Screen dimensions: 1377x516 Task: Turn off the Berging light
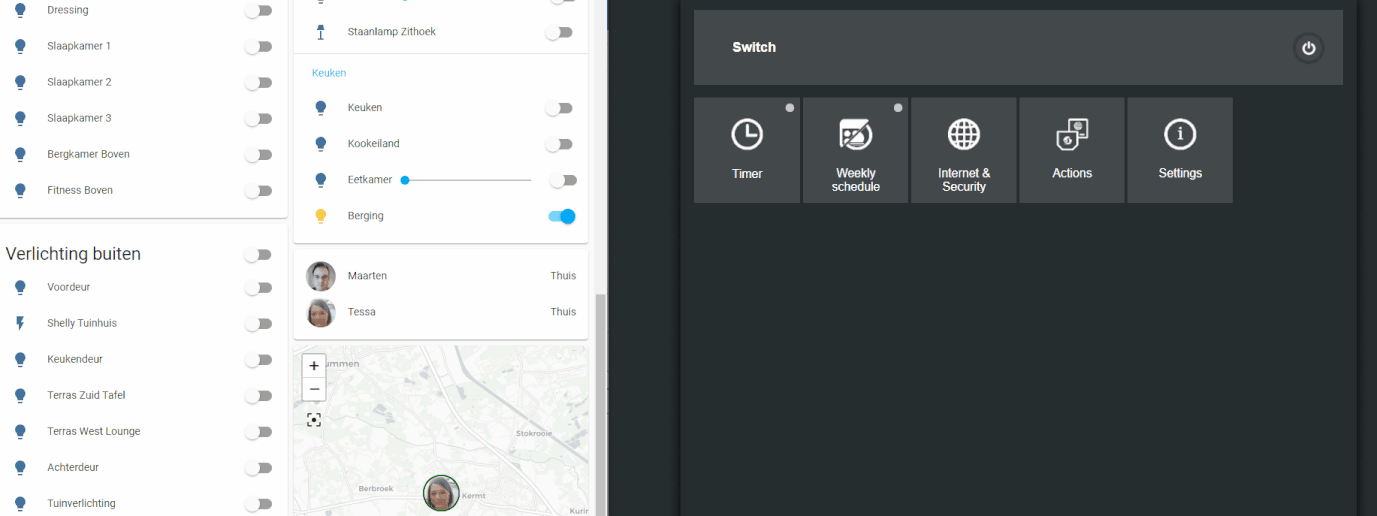click(x=562, y=216)
